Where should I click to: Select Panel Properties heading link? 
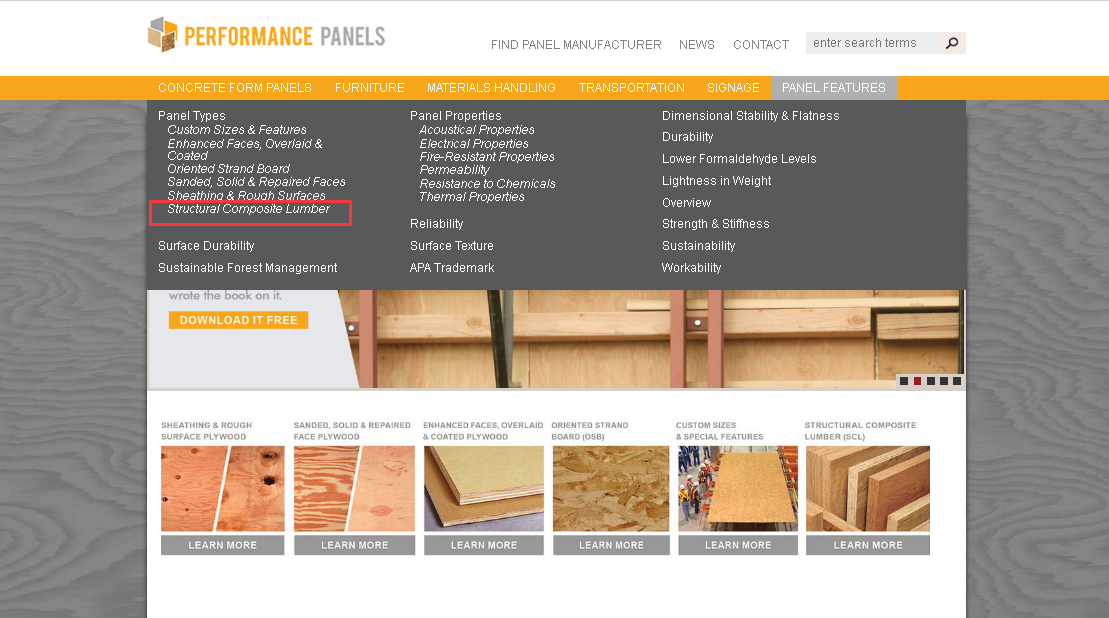click(455, 115)
